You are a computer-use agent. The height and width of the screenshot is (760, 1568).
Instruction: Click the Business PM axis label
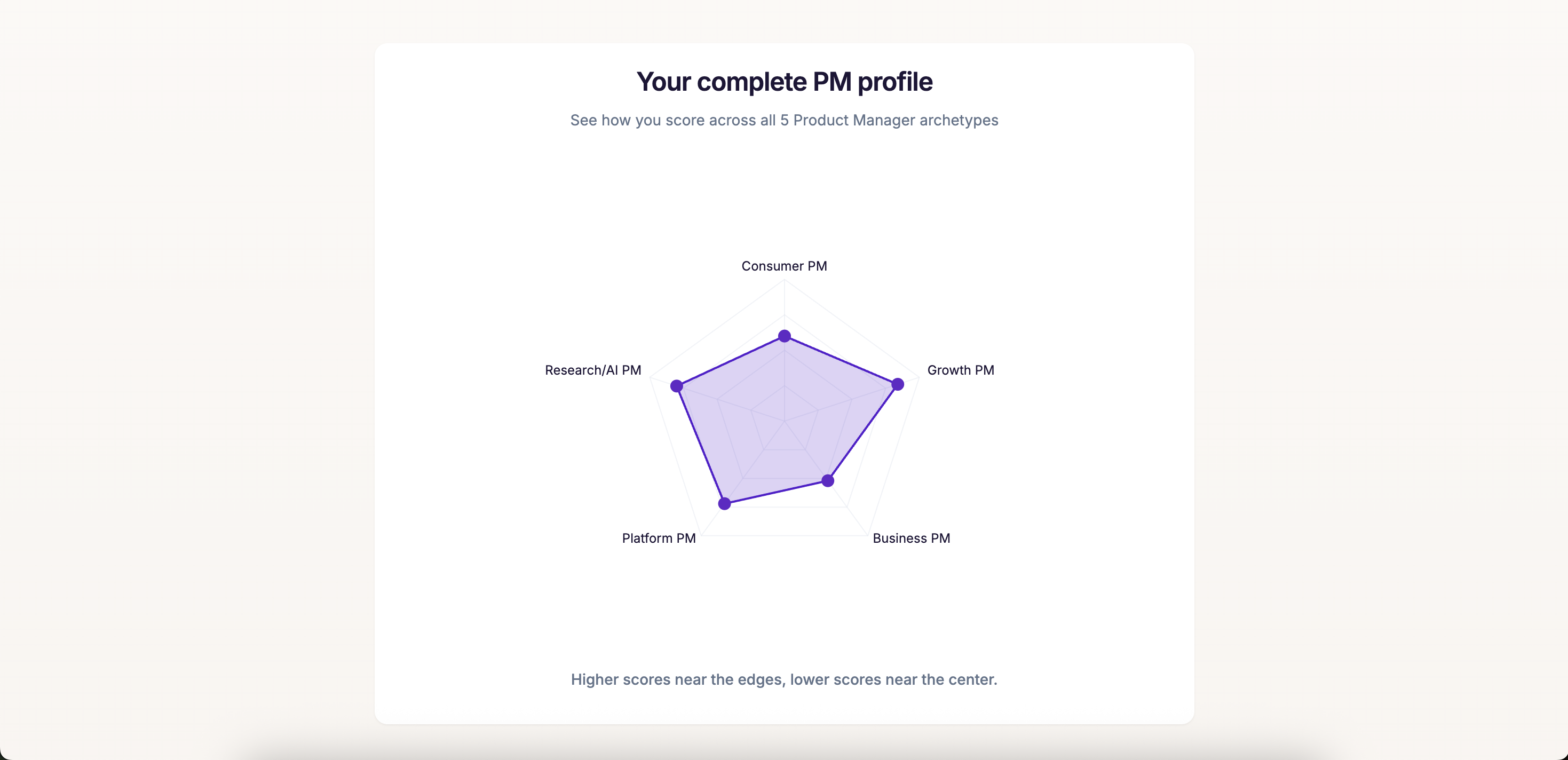[x=911, y=538]
